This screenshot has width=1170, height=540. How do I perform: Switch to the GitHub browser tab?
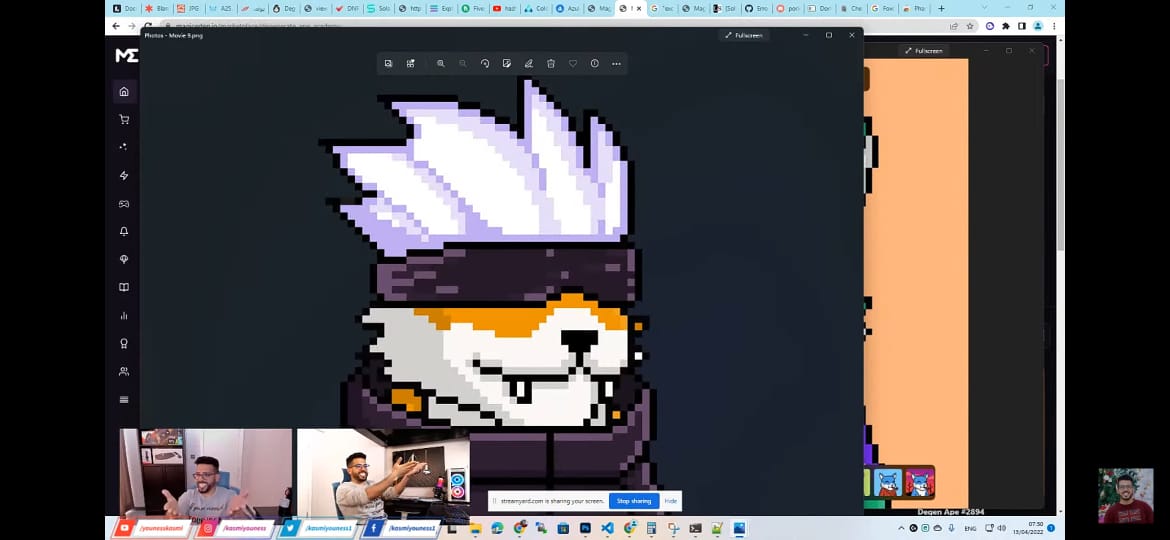tap(758, 8)
